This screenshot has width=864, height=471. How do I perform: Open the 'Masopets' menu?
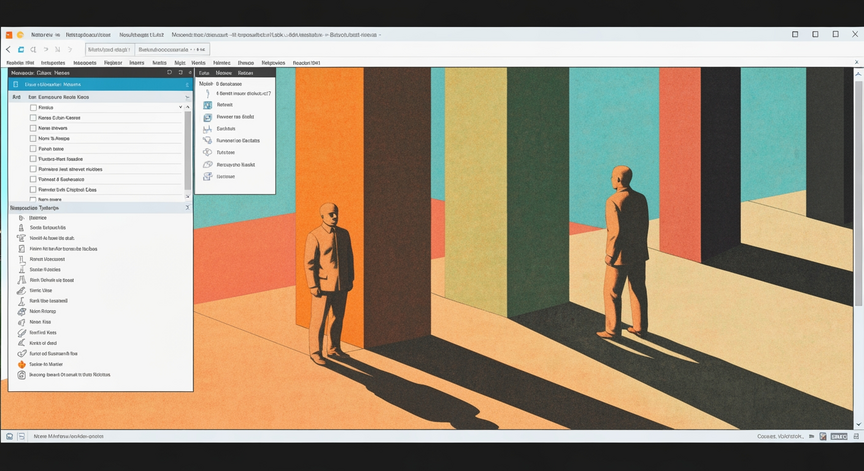point(85,63)
